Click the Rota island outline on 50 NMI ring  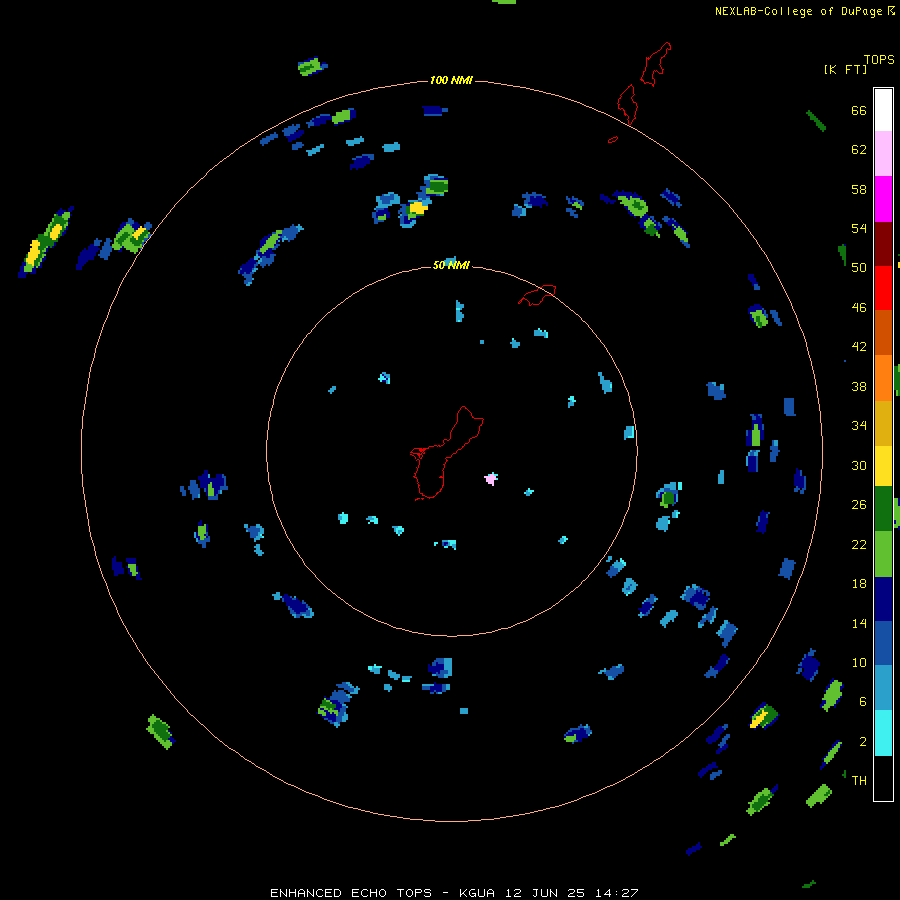point(537,295)
